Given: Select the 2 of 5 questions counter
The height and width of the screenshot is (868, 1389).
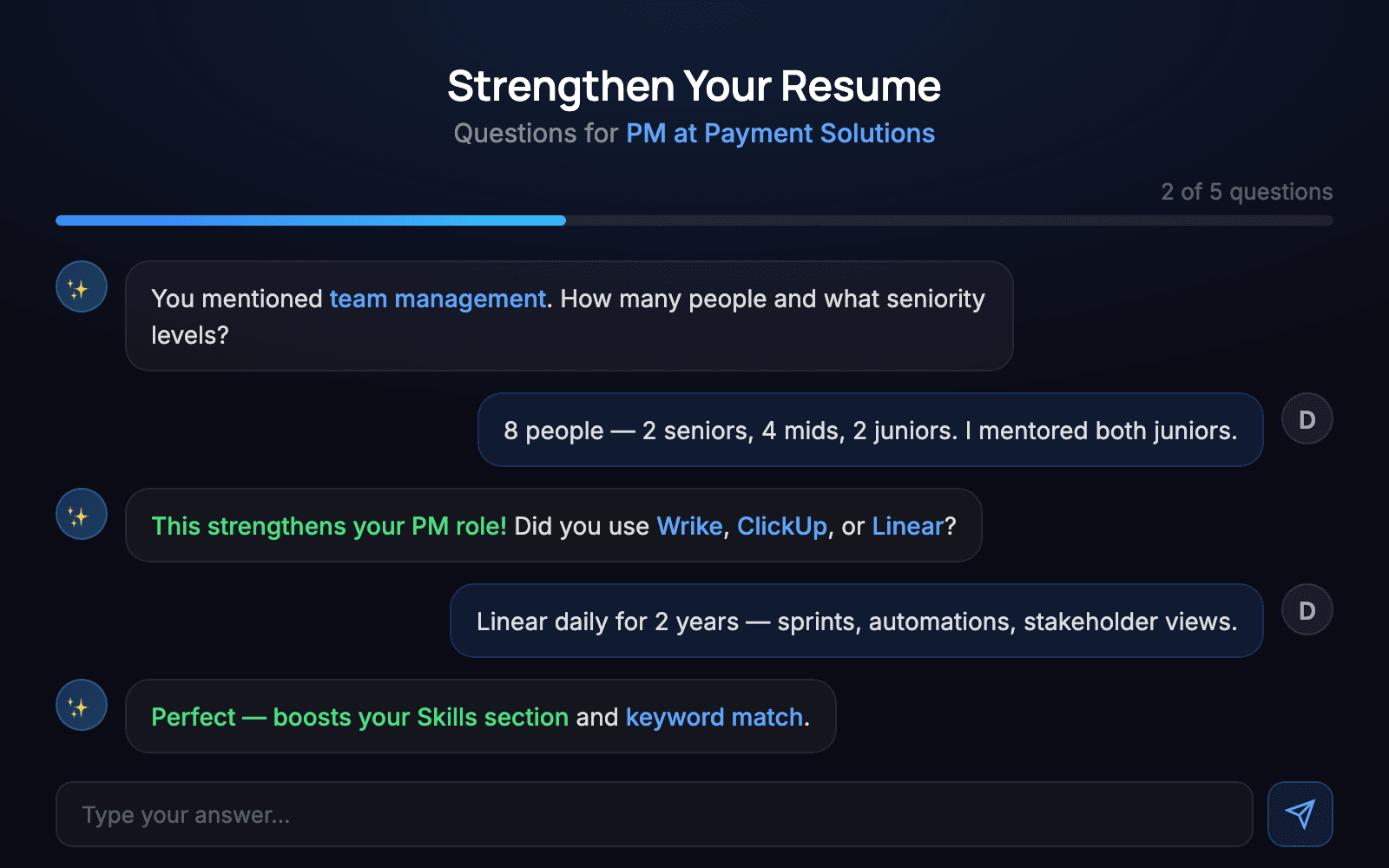Looking at the screenshot, I should click(1245, 192).
